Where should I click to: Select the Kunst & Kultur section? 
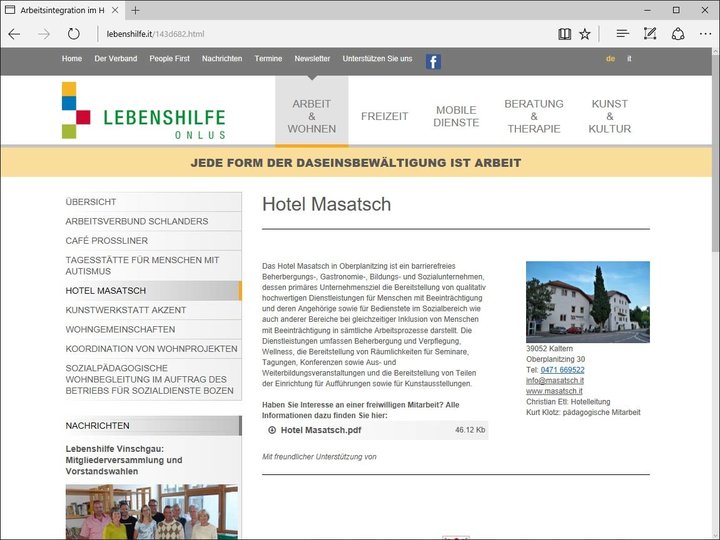[610, 116]
